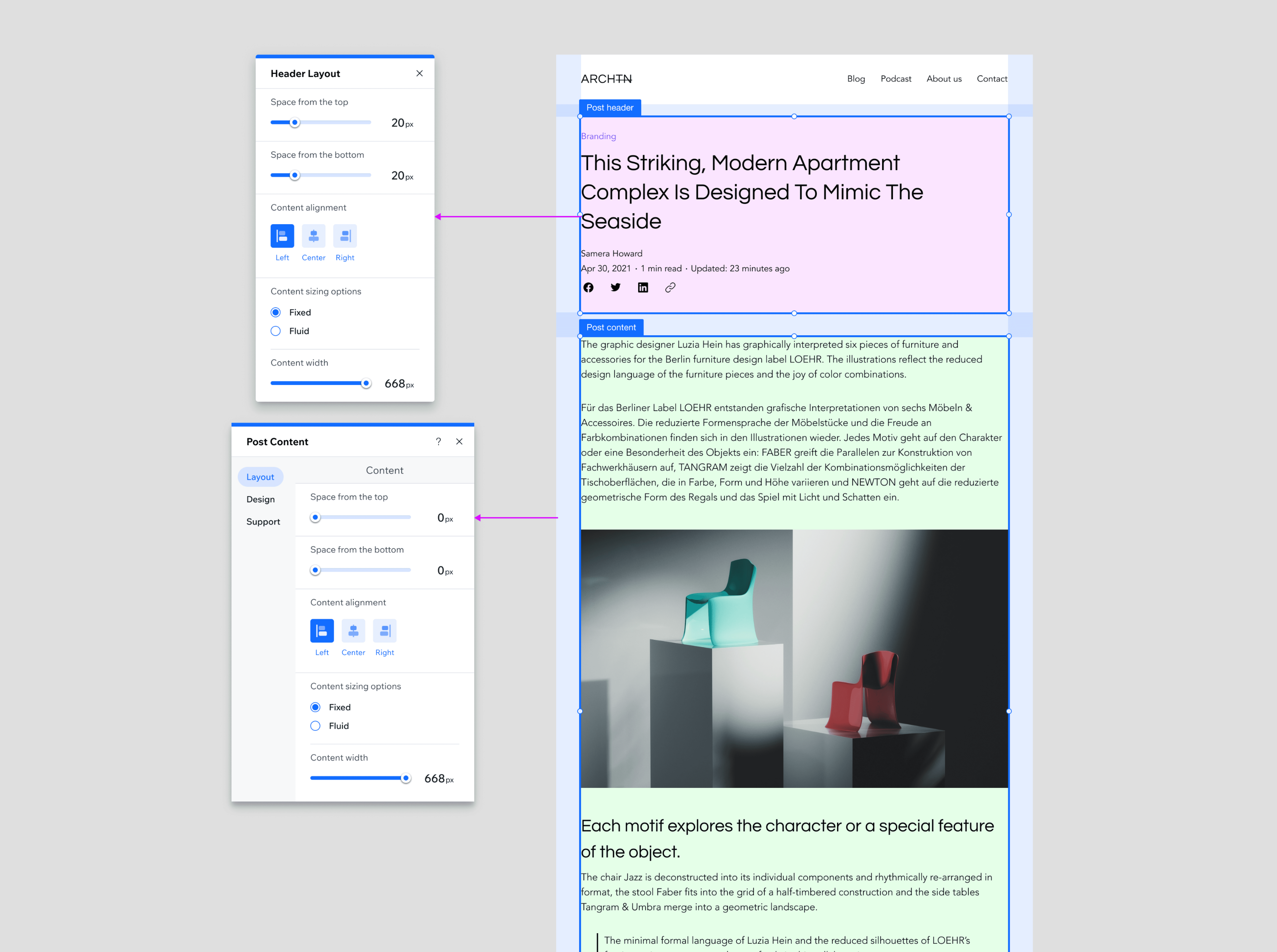Share post via LinkedIn icon
Viewport: 1277px width, 952px height.
click(x=643, y=288)
